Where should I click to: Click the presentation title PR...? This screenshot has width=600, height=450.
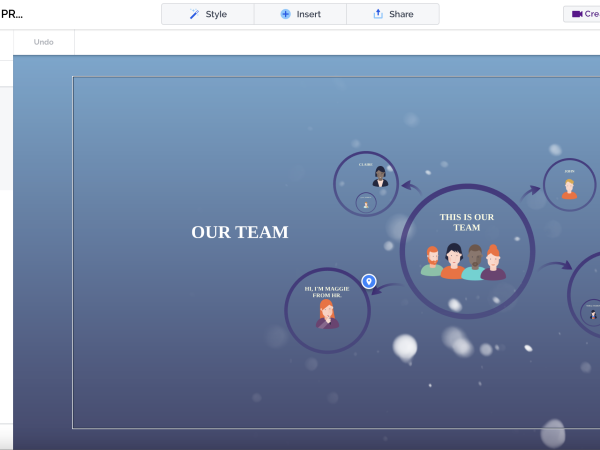tap(11, 14)
